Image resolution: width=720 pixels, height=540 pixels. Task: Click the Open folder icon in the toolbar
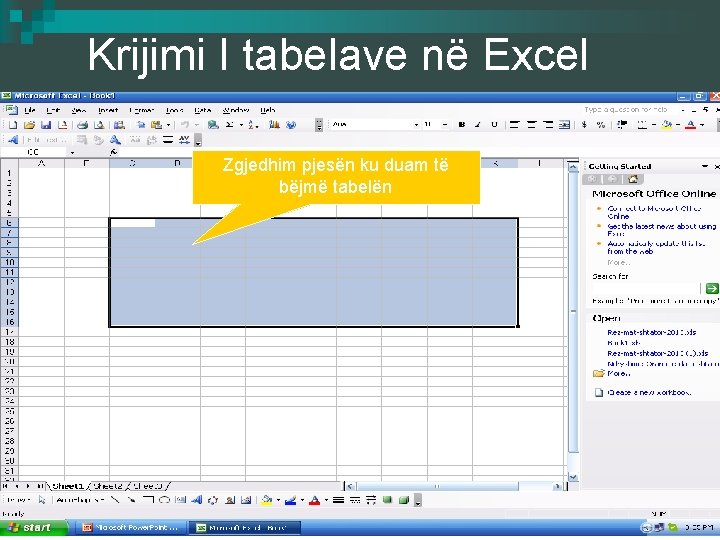29,125
